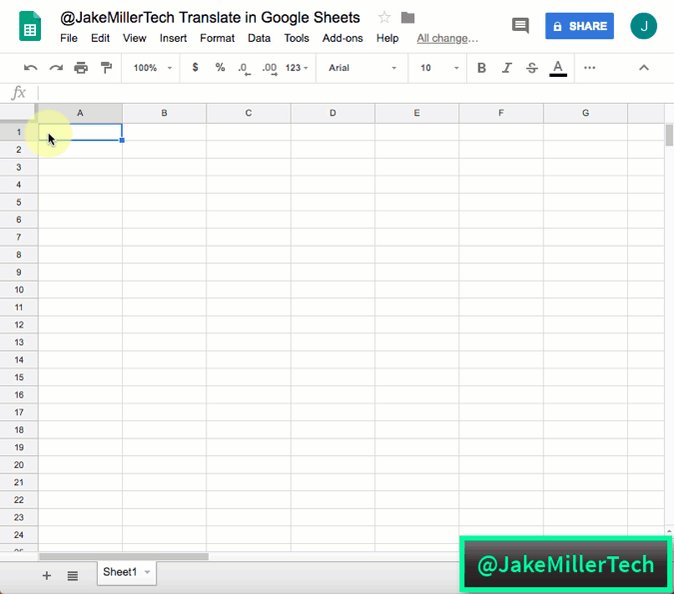Select column F header

tap(501, 113)
